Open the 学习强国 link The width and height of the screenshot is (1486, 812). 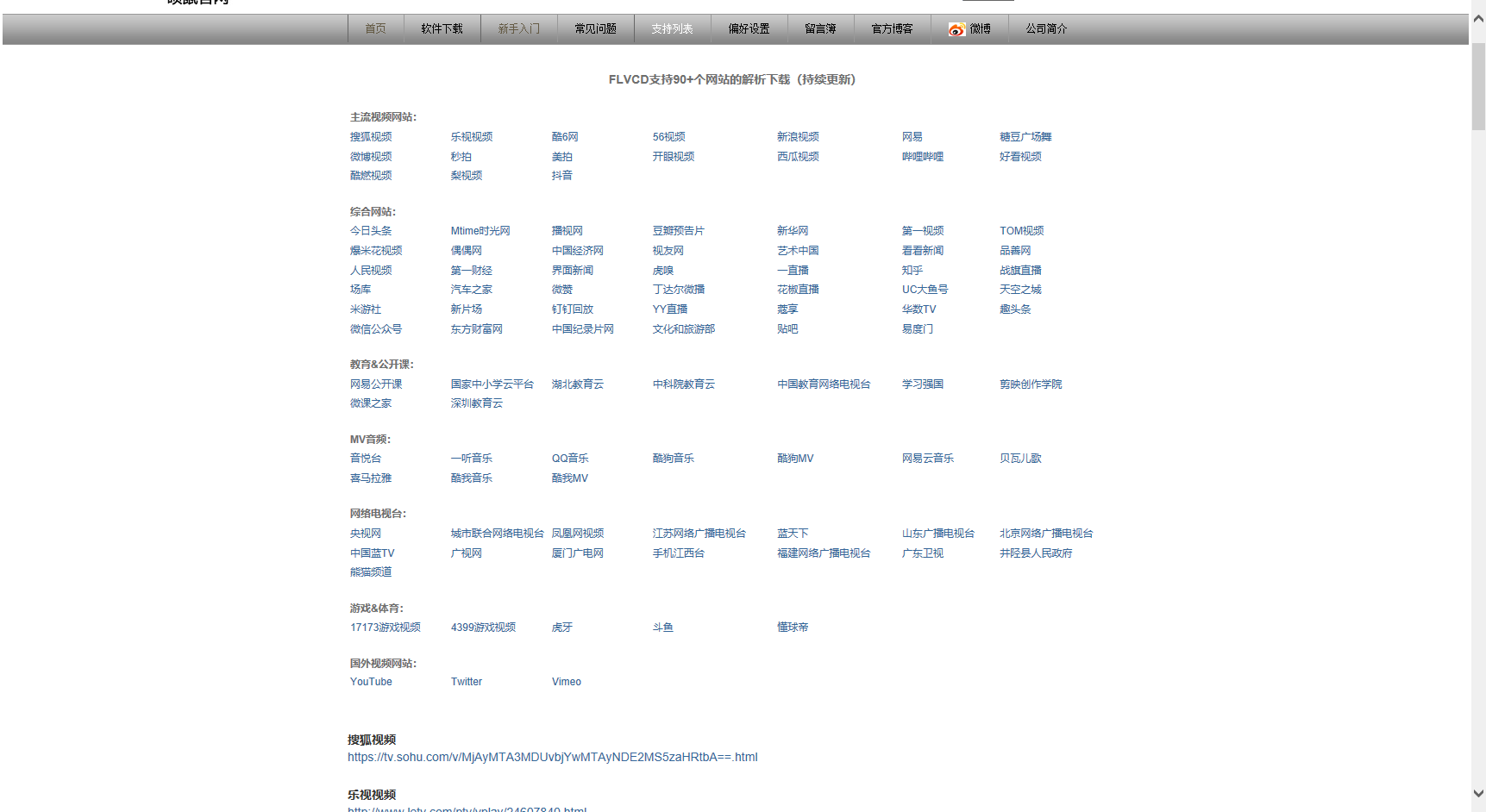923,384
